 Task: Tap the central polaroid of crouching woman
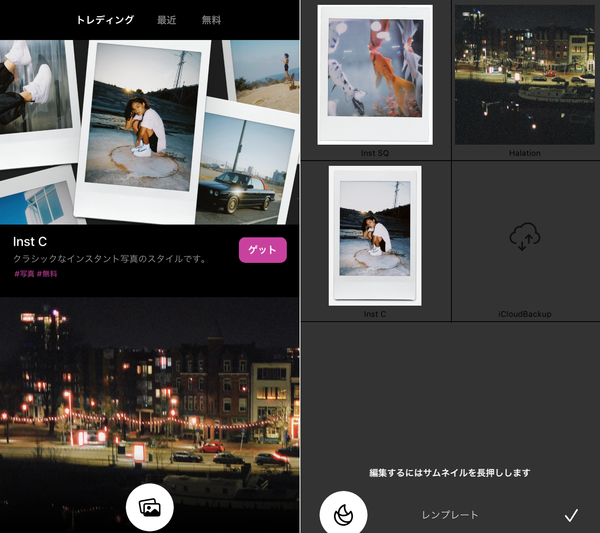(142, 131)
